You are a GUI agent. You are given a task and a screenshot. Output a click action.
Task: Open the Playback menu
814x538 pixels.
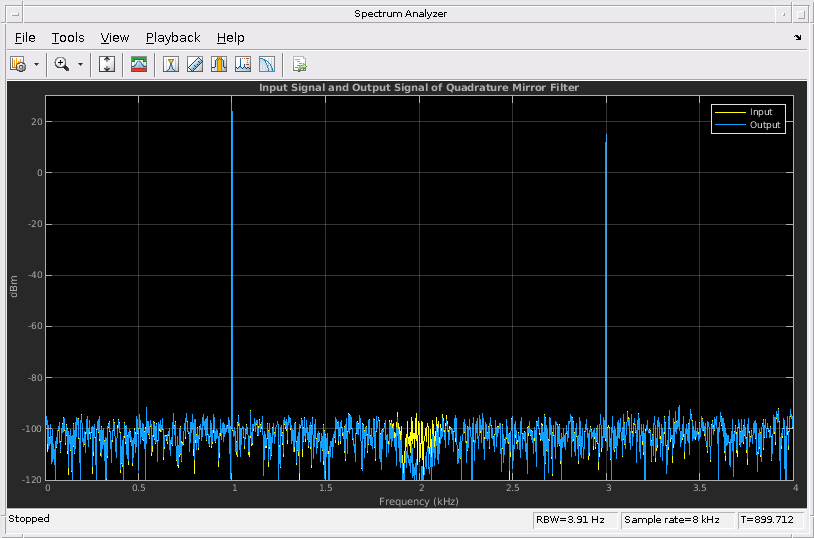[173, 38]
